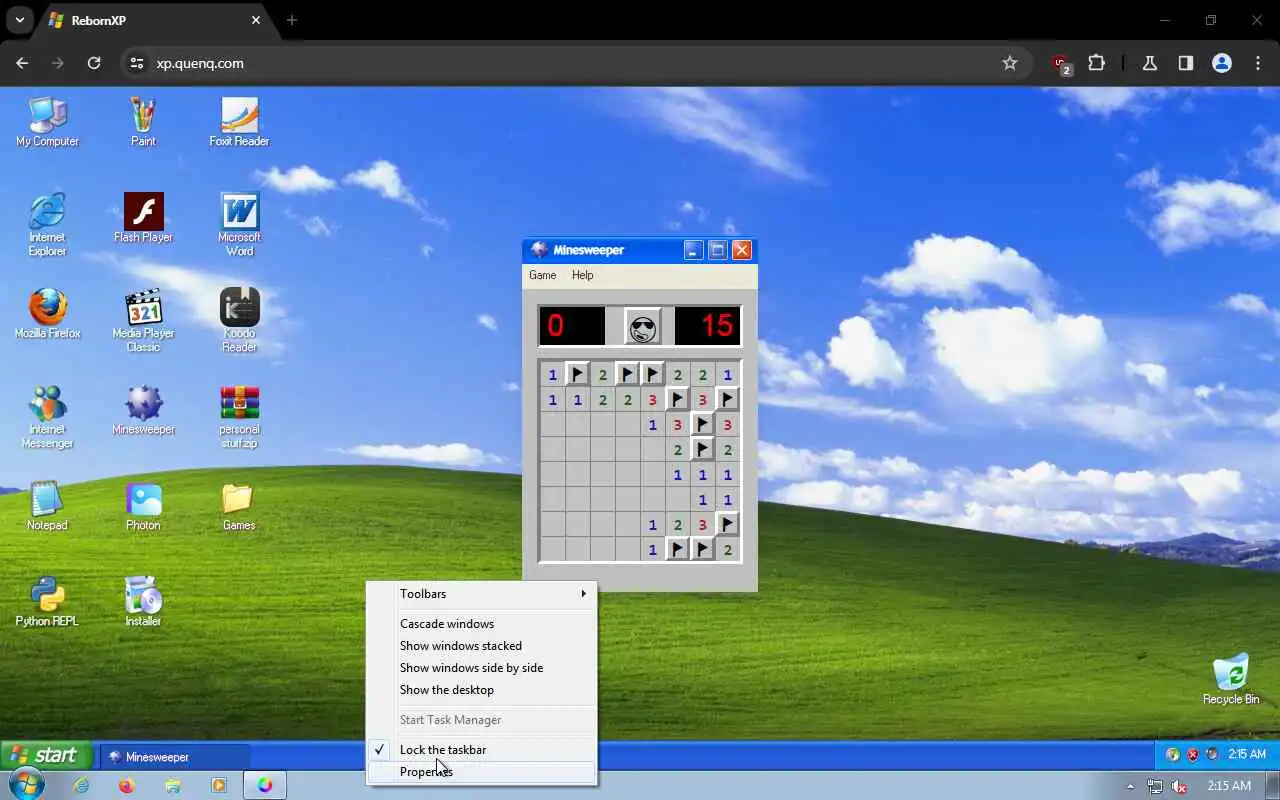The height and width of the screenshot is (800, 1280).
Task: Select Python REPL desktop icon
Action: pyautogui.click(x=47, y=602)
